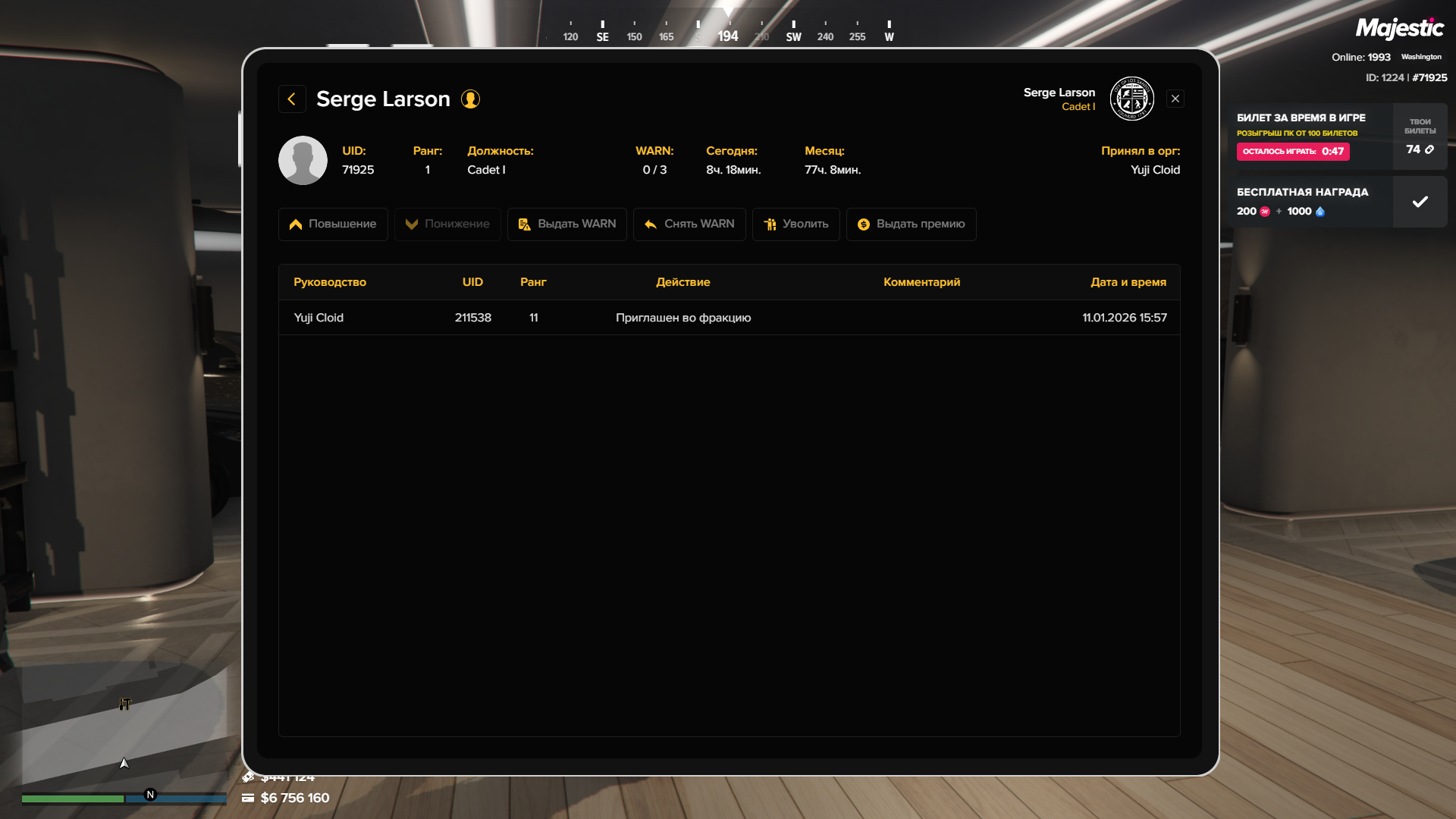1456x819 pixels.
Task: Click the Majestic logo
Action: [x=1400, y=29]
